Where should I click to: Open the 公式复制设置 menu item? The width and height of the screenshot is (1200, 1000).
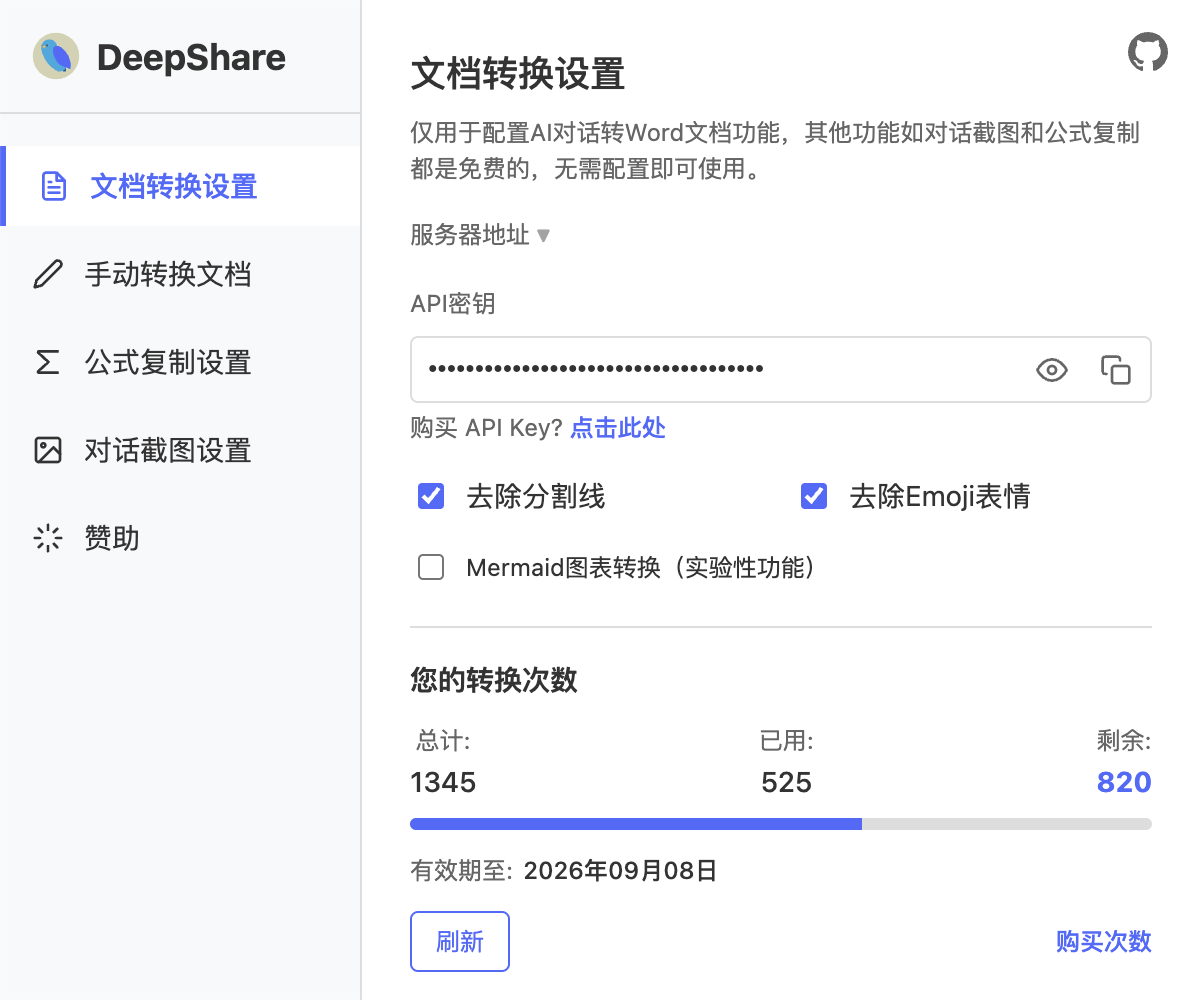pyautogui.click(x=168, y=362)
